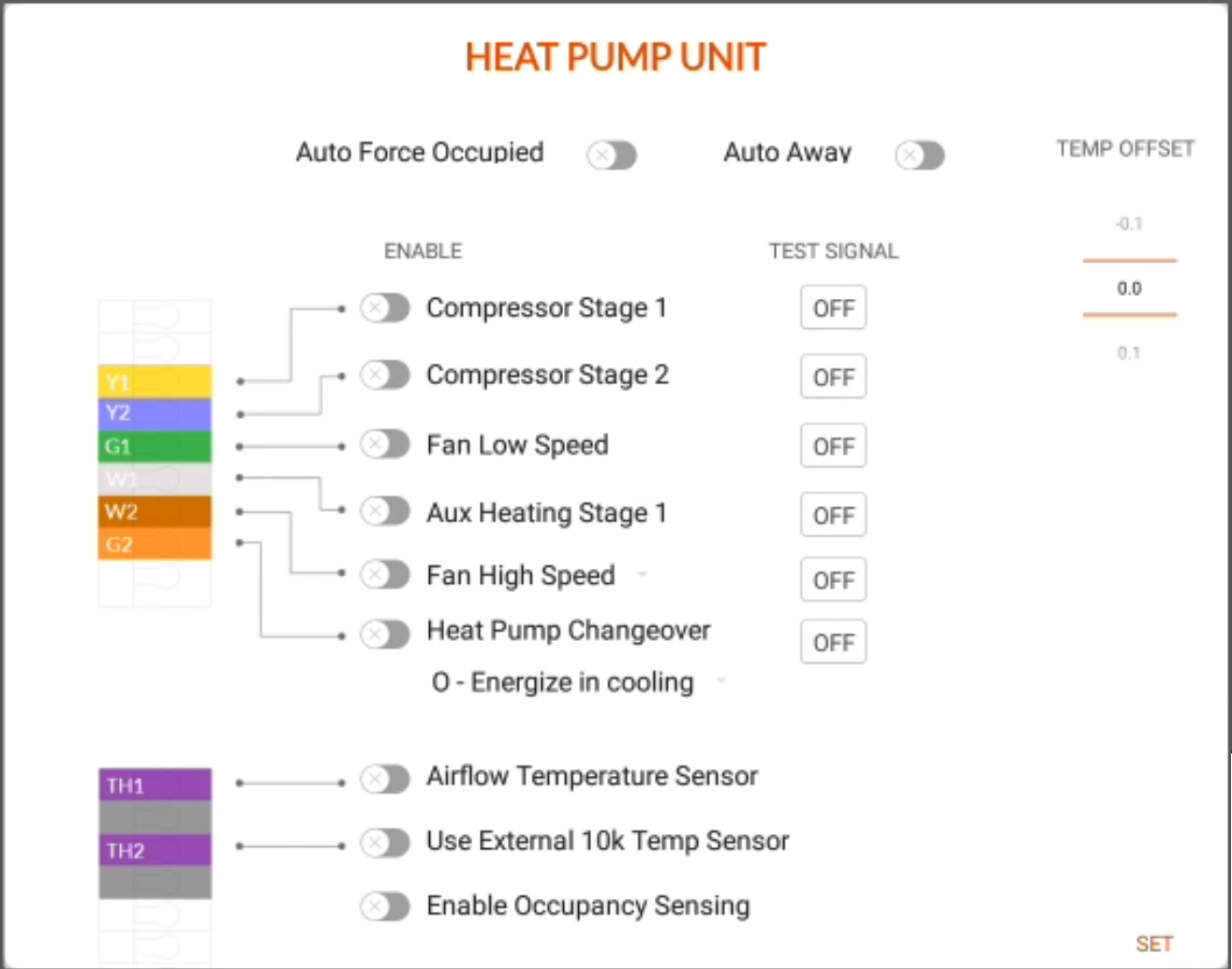This screenshot has height=969, width=1232.
Task: Select the 0.1 temp offset value
Action: tap(1129, 352)
